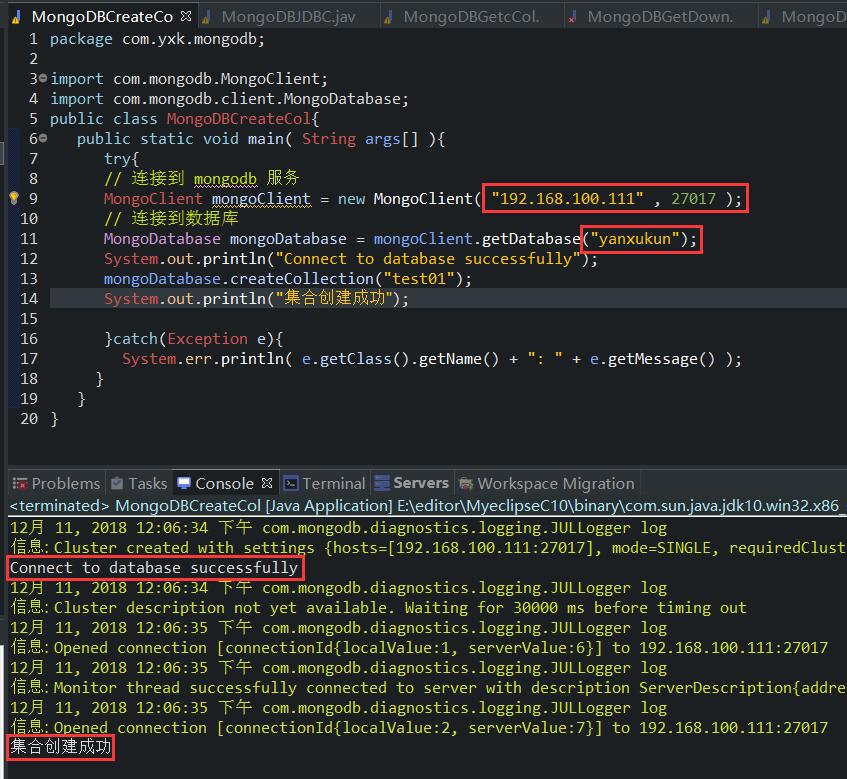Select the Console view tab

[x=224, y=483]
